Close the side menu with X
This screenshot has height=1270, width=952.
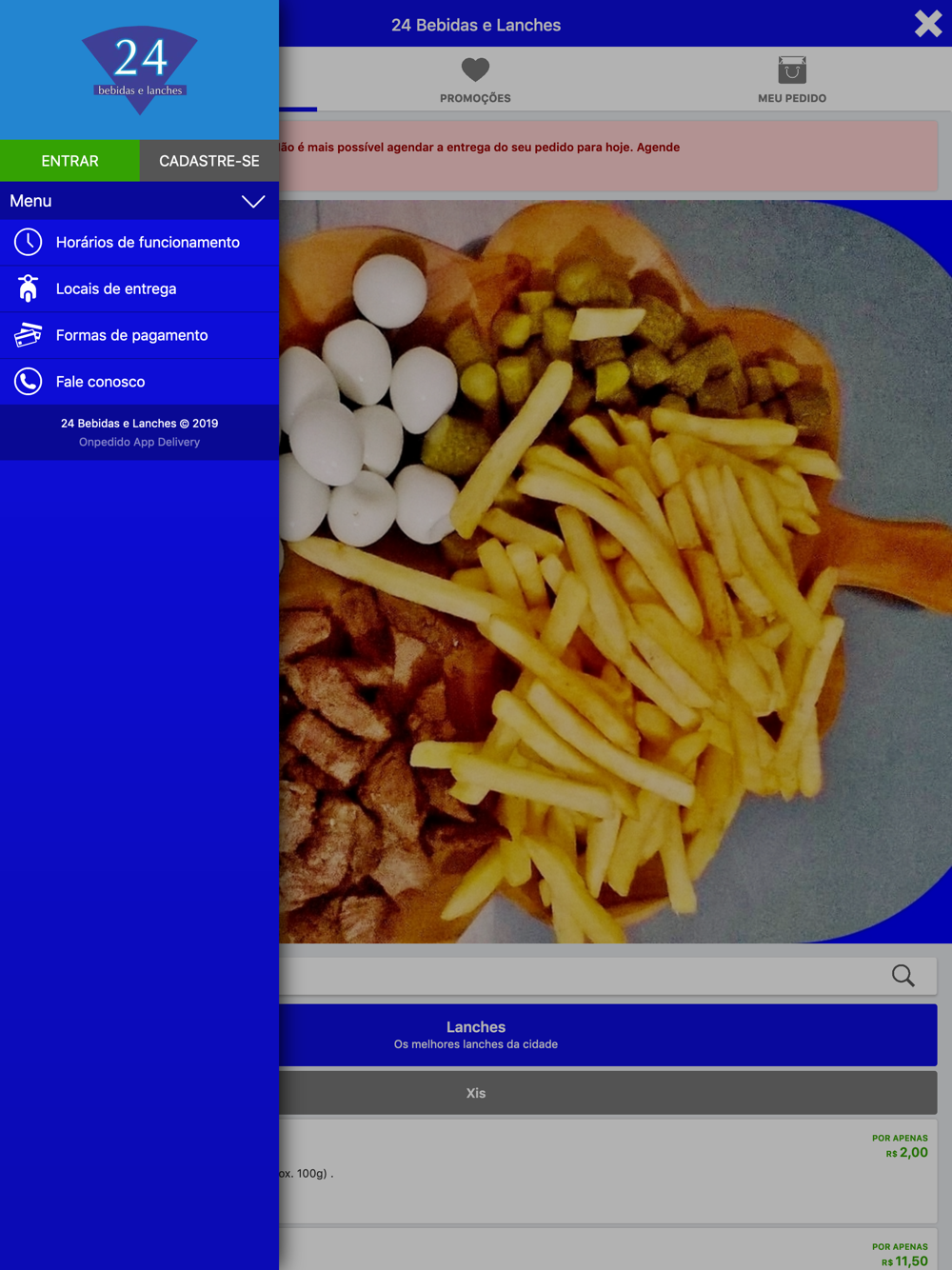928,23
